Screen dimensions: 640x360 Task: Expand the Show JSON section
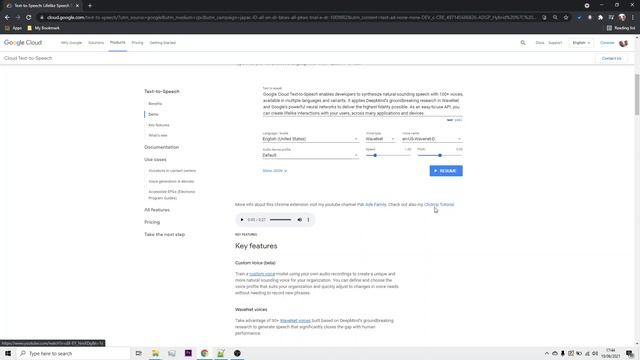(x=275, y=171)
